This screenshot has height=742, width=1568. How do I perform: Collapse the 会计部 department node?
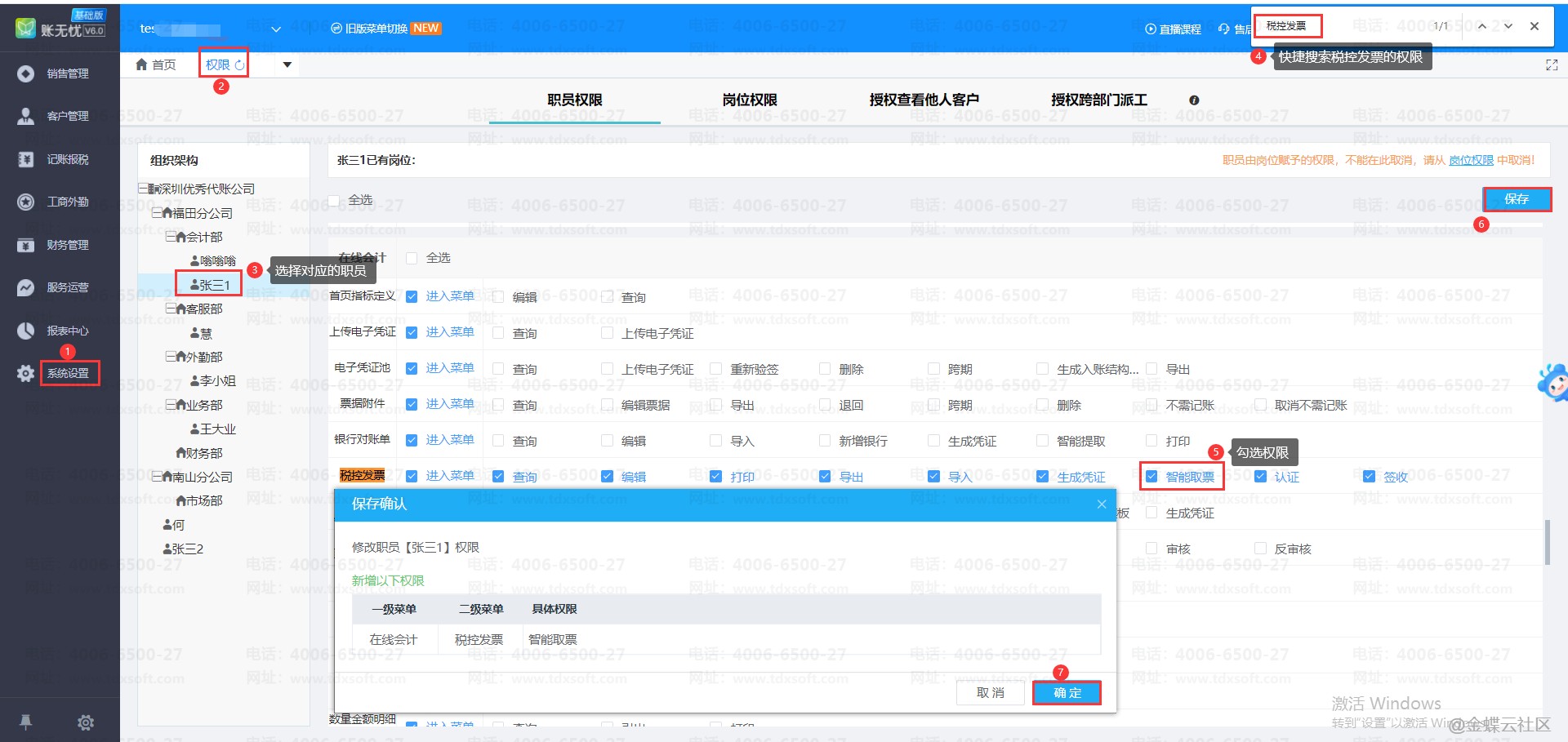click(171, 237)
